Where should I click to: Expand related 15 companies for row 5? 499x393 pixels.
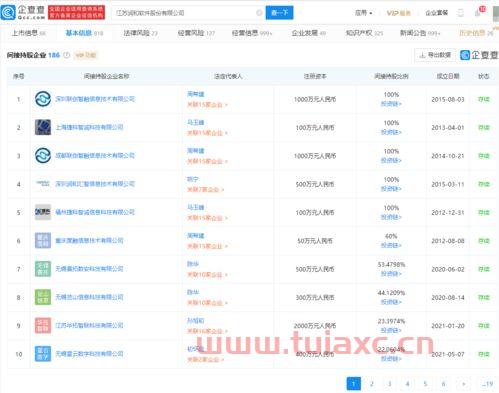point(207,218)
